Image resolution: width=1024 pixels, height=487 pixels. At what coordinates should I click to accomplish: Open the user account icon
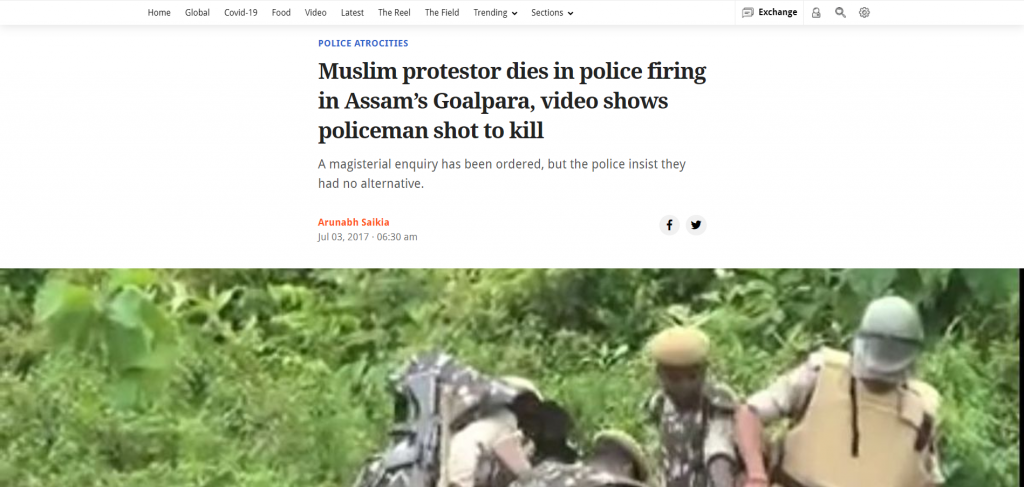point(816,12)
